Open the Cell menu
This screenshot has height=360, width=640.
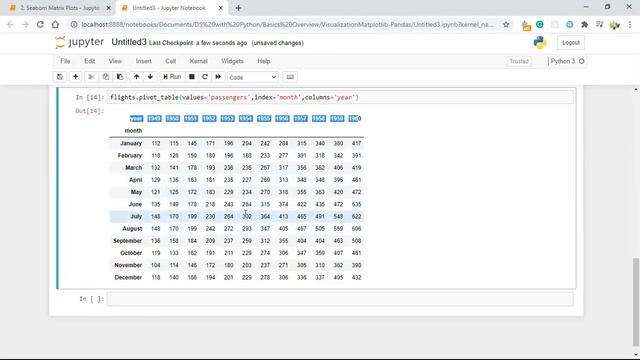pyautogui.click(x=170, y=61)
